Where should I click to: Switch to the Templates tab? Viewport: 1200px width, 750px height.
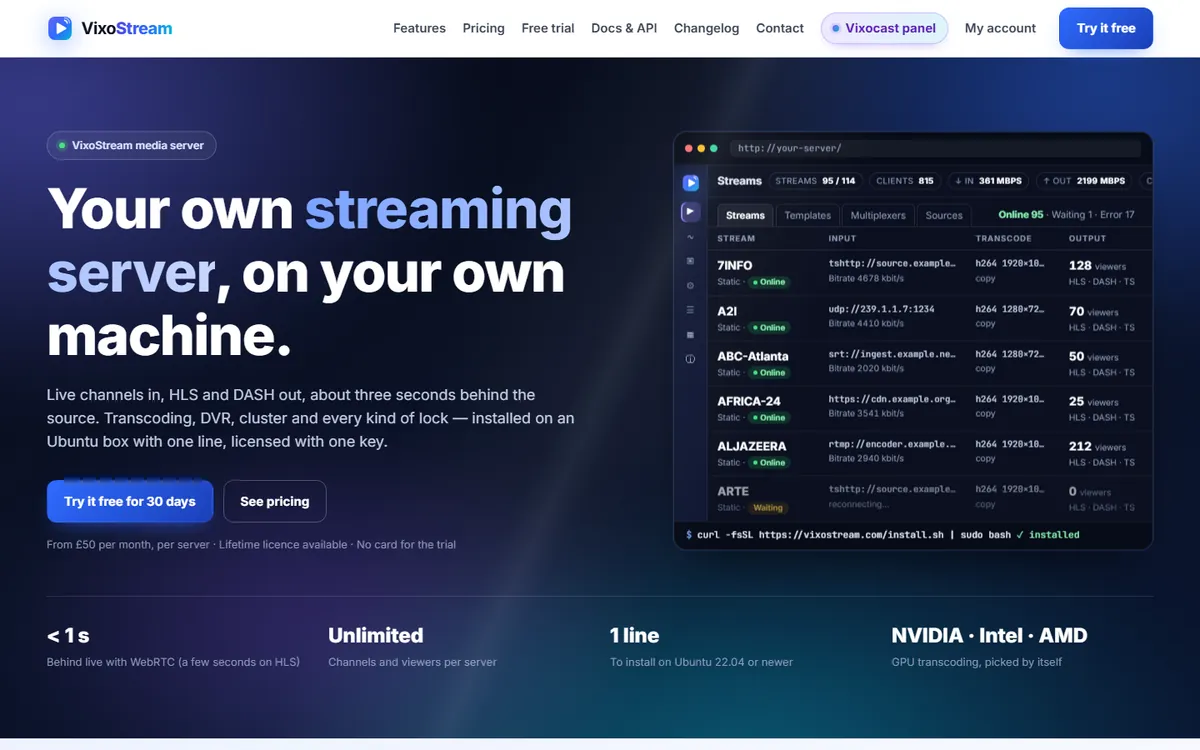click(807, 215)
